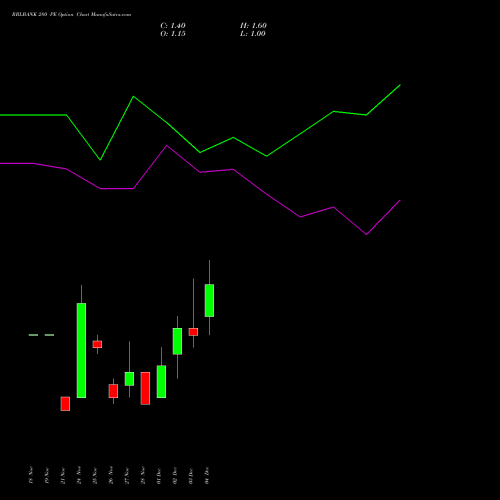Click the red candle for 21 Nov
500x500 pixels.
coord(65,404)
